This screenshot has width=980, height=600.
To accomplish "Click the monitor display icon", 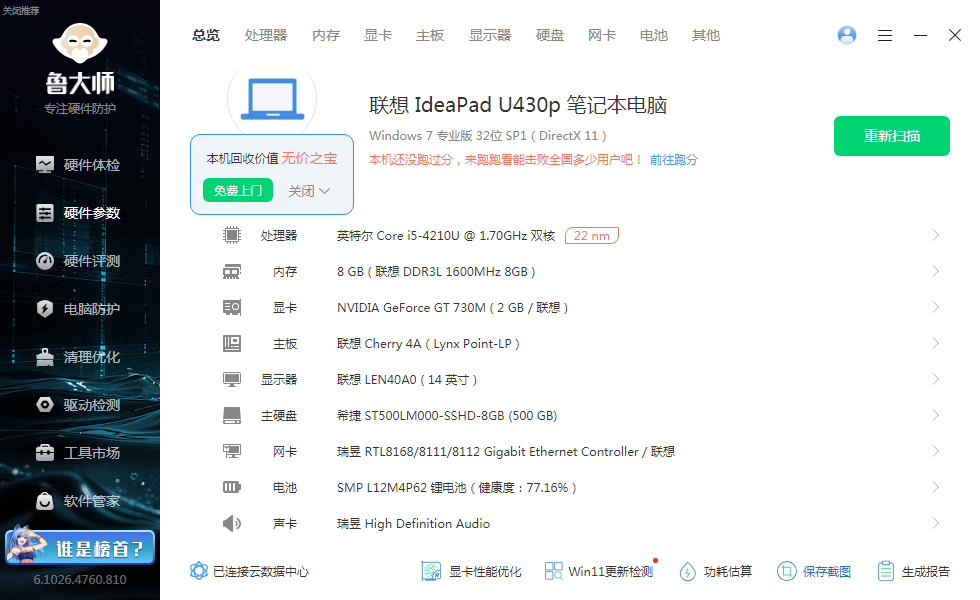I will coord(232,379).
